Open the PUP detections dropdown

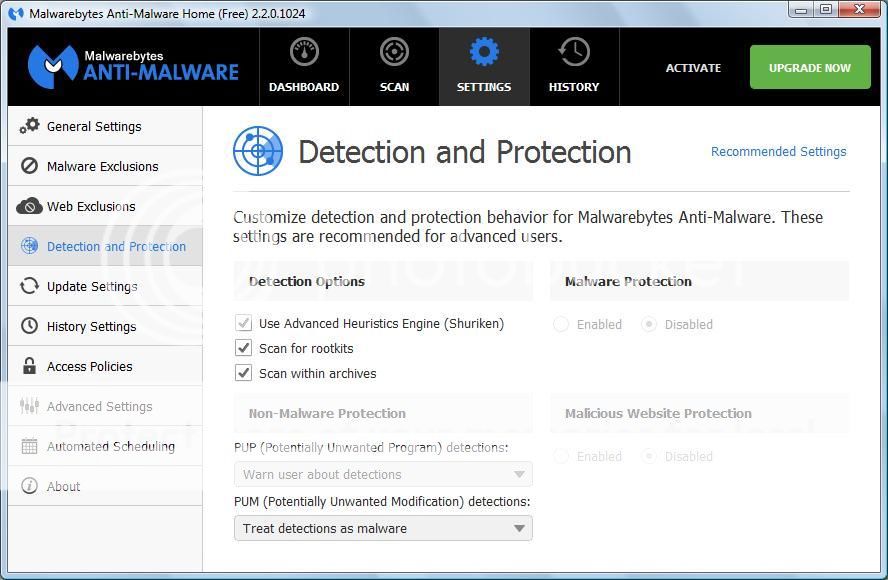[383, 474]
